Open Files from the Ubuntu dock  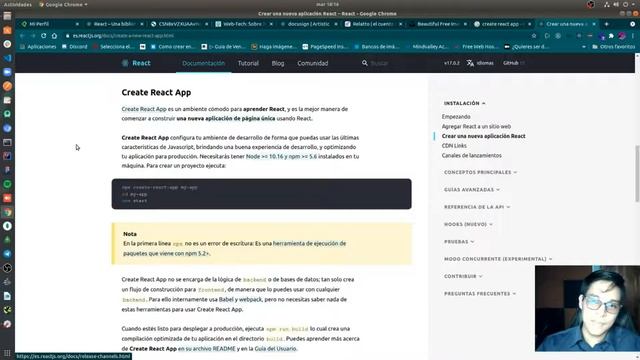[7, 16]
